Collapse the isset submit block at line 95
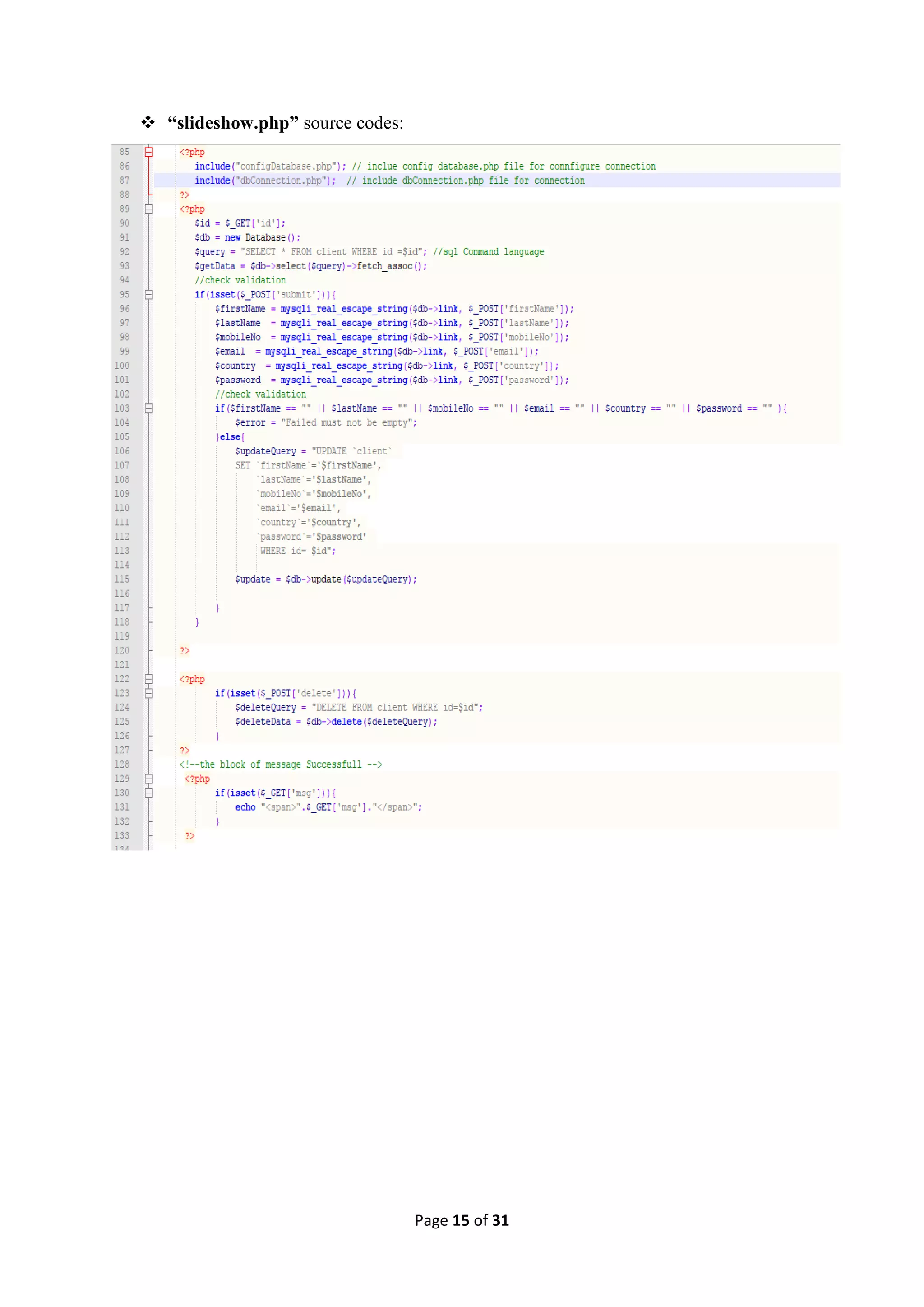This screenshot has height=1307, width=924. [x=148, y=294]
